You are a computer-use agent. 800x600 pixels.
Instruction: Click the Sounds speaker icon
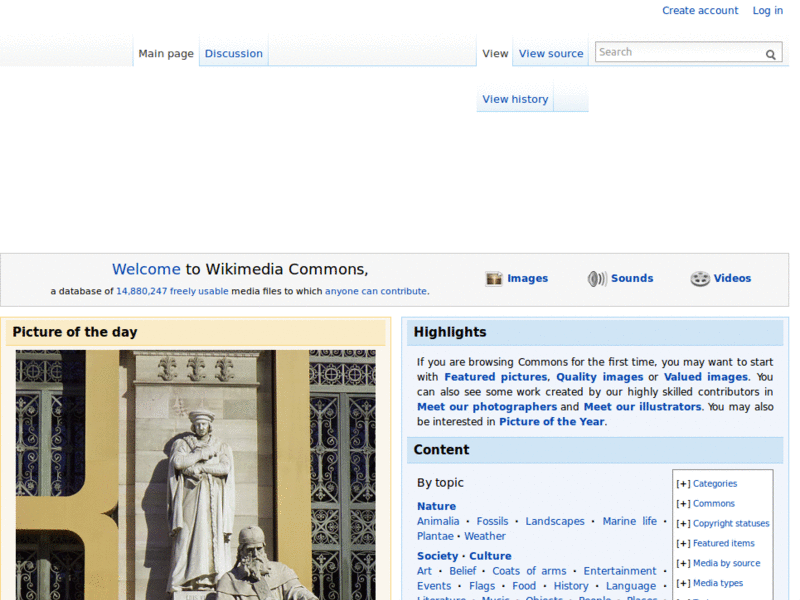(x=597, y=279)
